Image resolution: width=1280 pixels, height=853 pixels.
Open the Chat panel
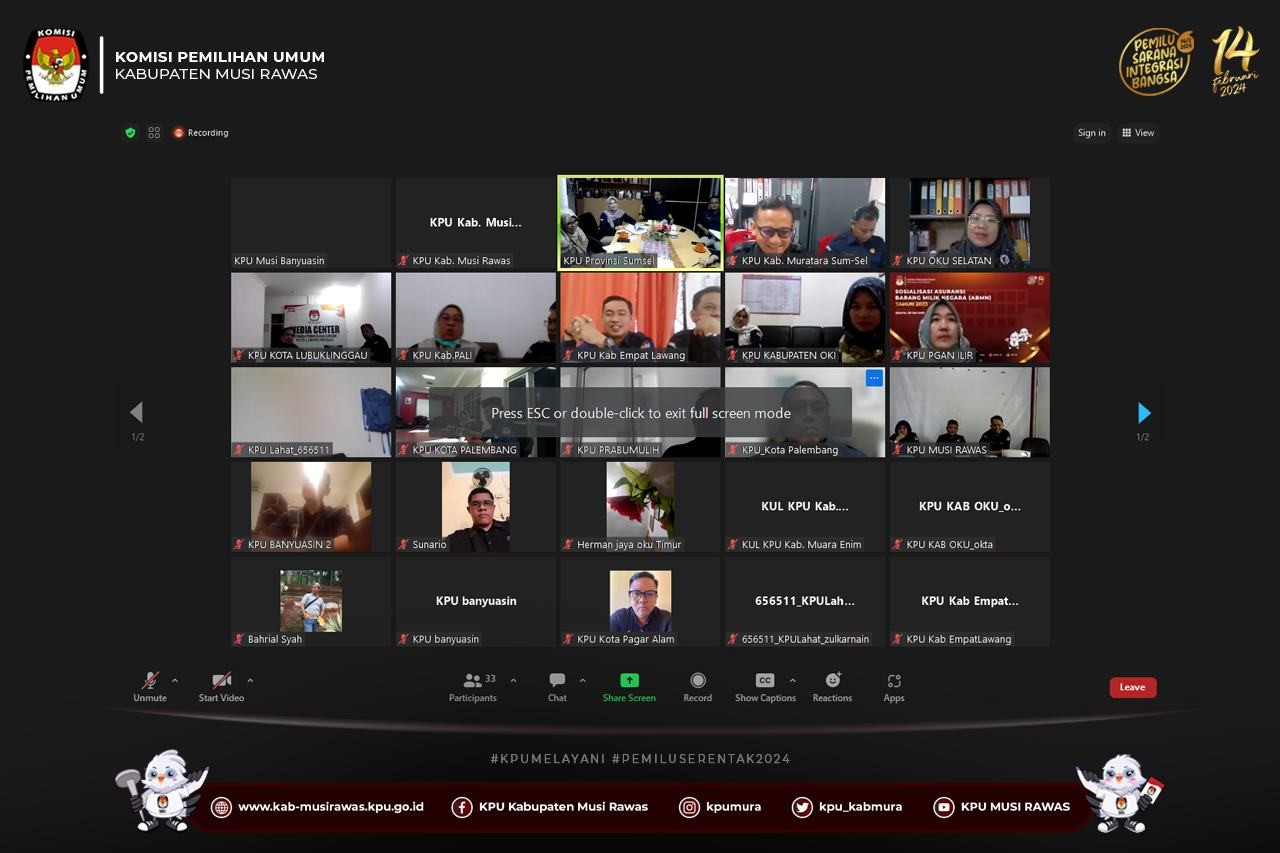(x=557, y=681)
